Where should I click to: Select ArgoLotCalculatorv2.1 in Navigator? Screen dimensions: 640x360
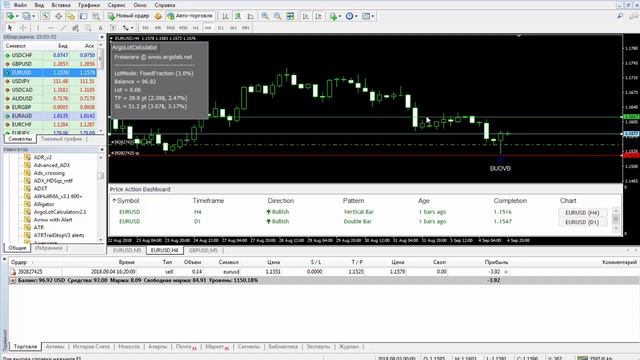pos(60,212)
